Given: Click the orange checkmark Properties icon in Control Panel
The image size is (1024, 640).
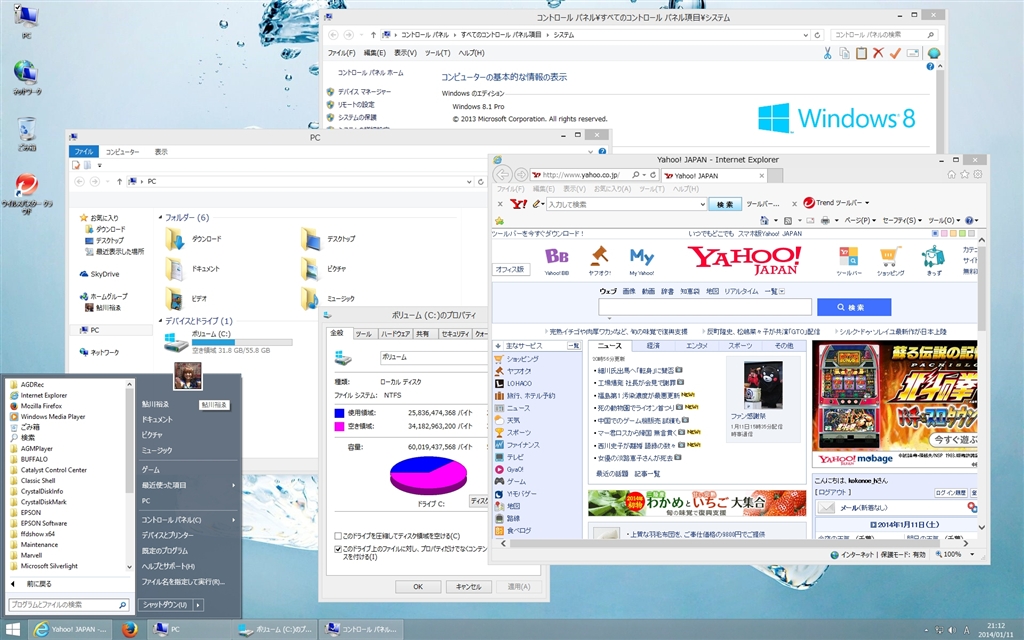Looking at the screenshot, I should pyautogui.click(x=895, y=53).
